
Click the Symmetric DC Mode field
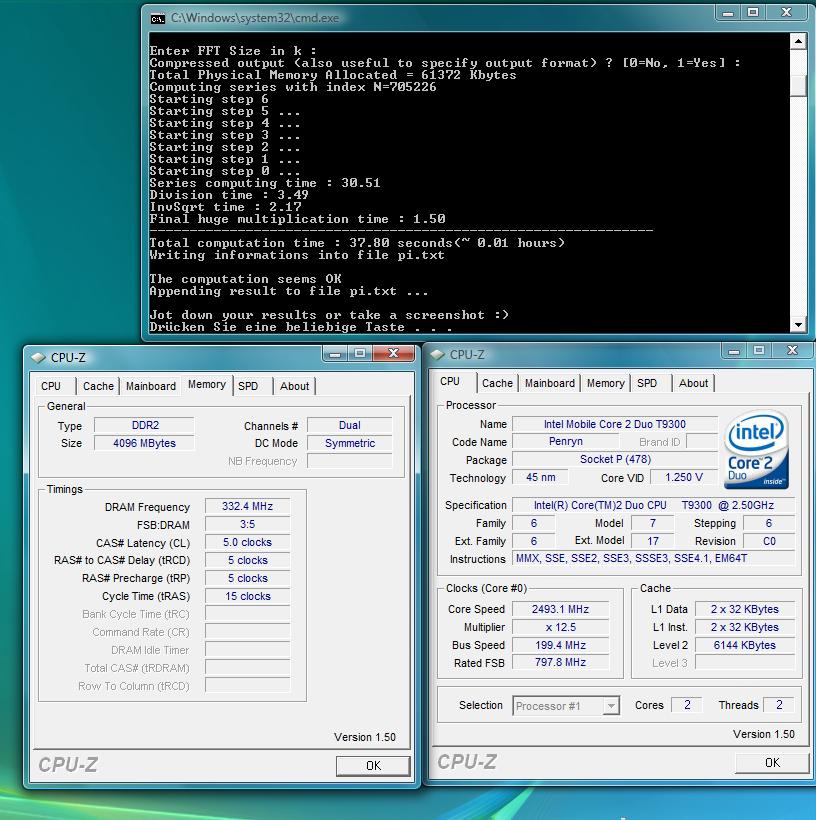point(349,443)
